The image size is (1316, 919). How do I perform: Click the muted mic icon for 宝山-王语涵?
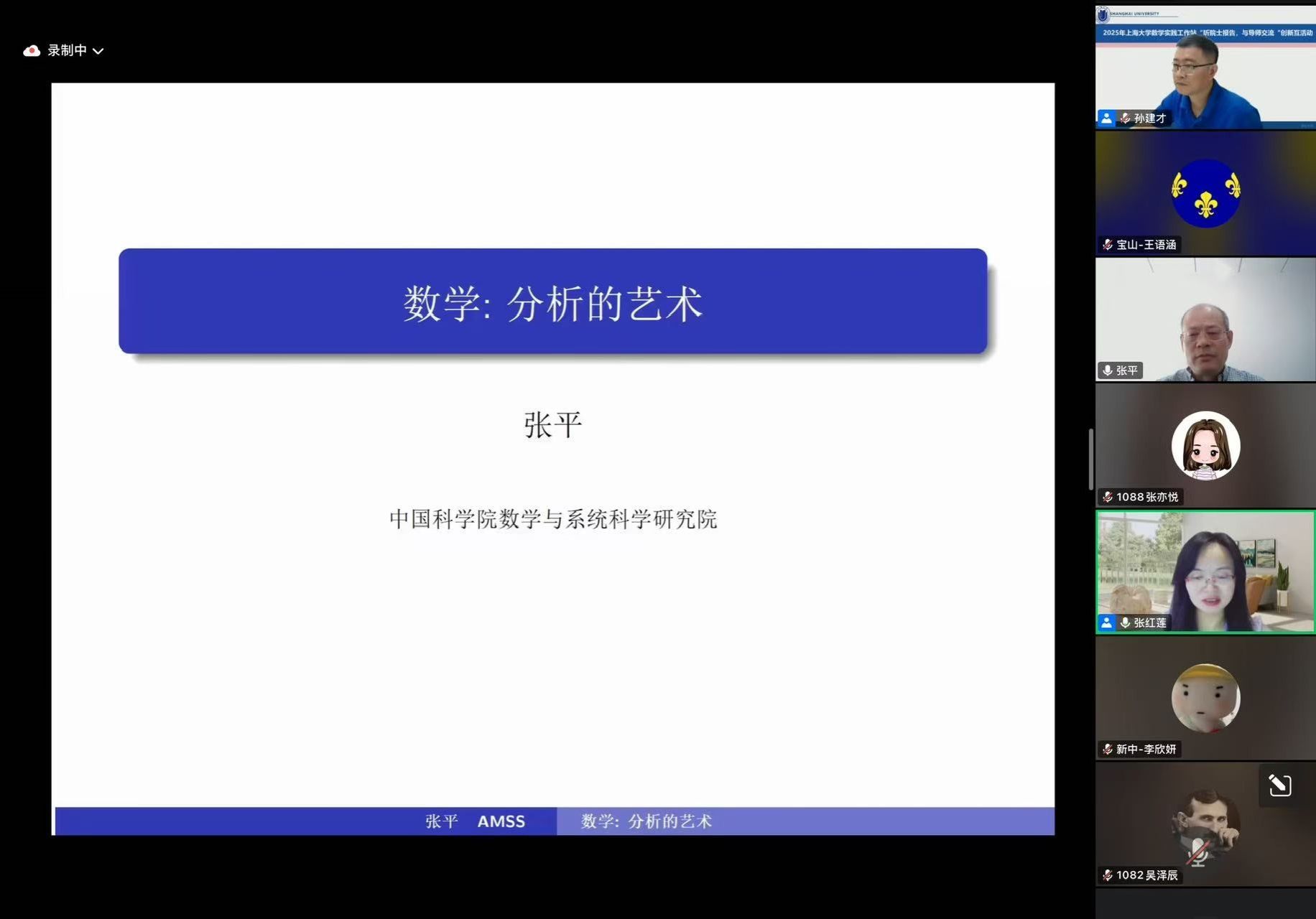[1107, 245]
